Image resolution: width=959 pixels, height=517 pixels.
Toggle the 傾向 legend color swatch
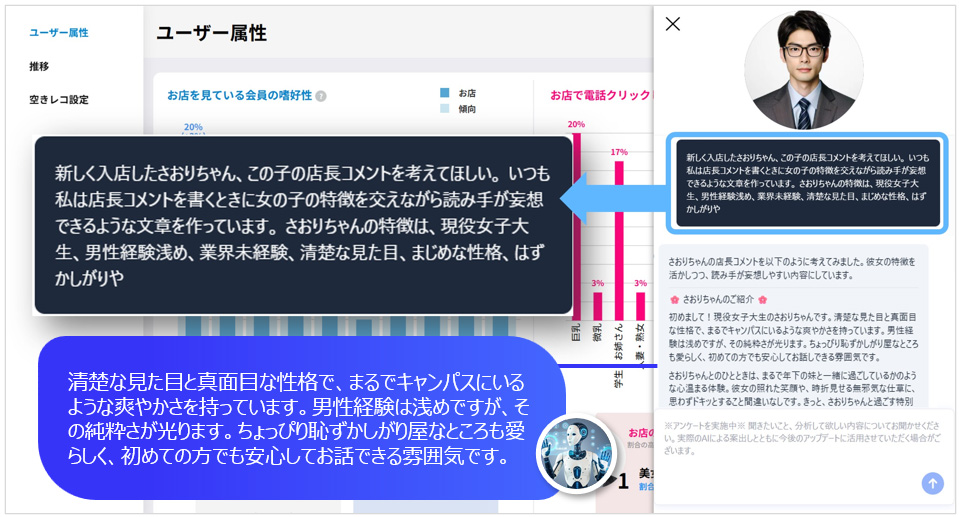point(445,108)
